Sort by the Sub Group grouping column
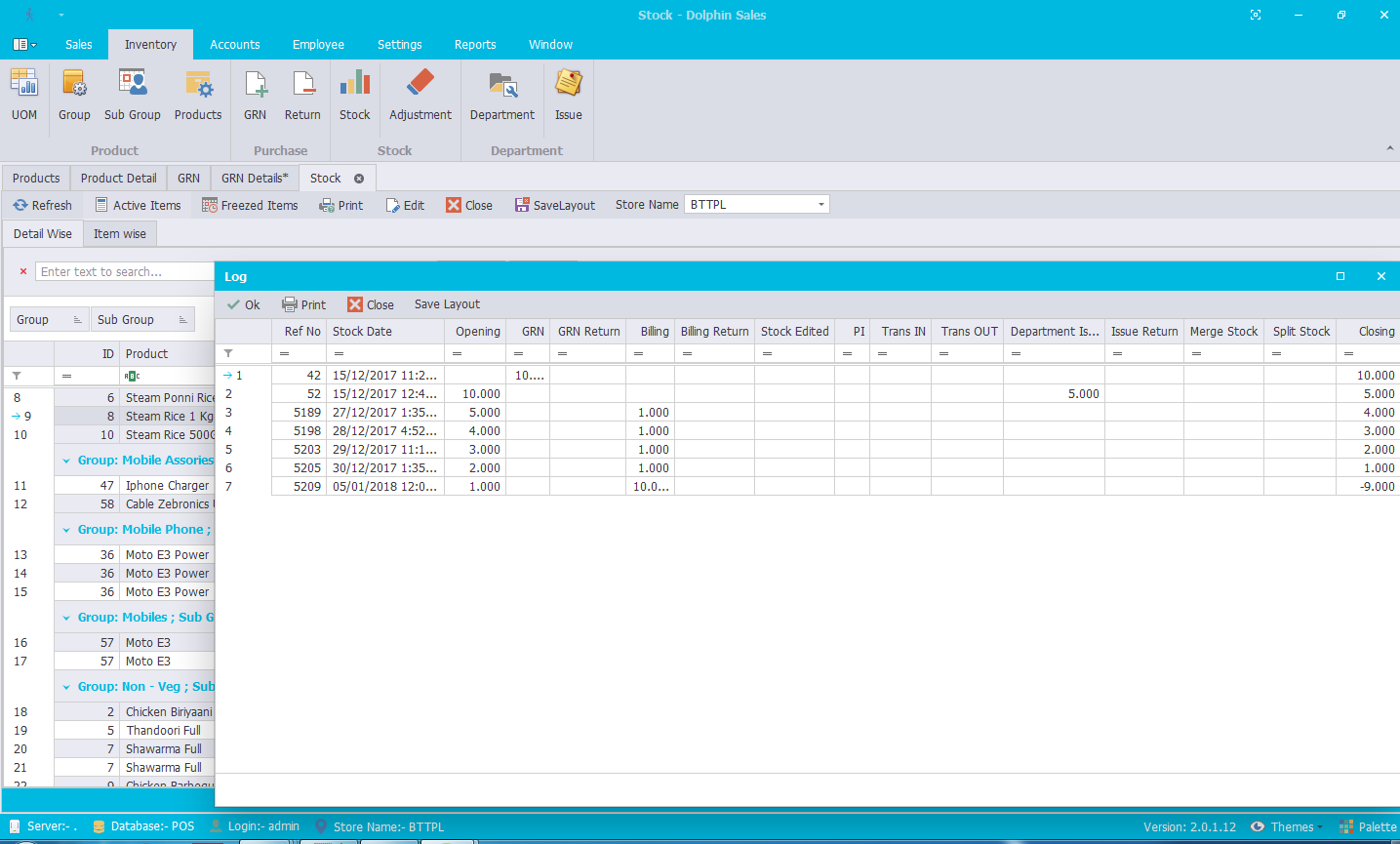Viewport: 1400px width, 844px height. (142, 320)
